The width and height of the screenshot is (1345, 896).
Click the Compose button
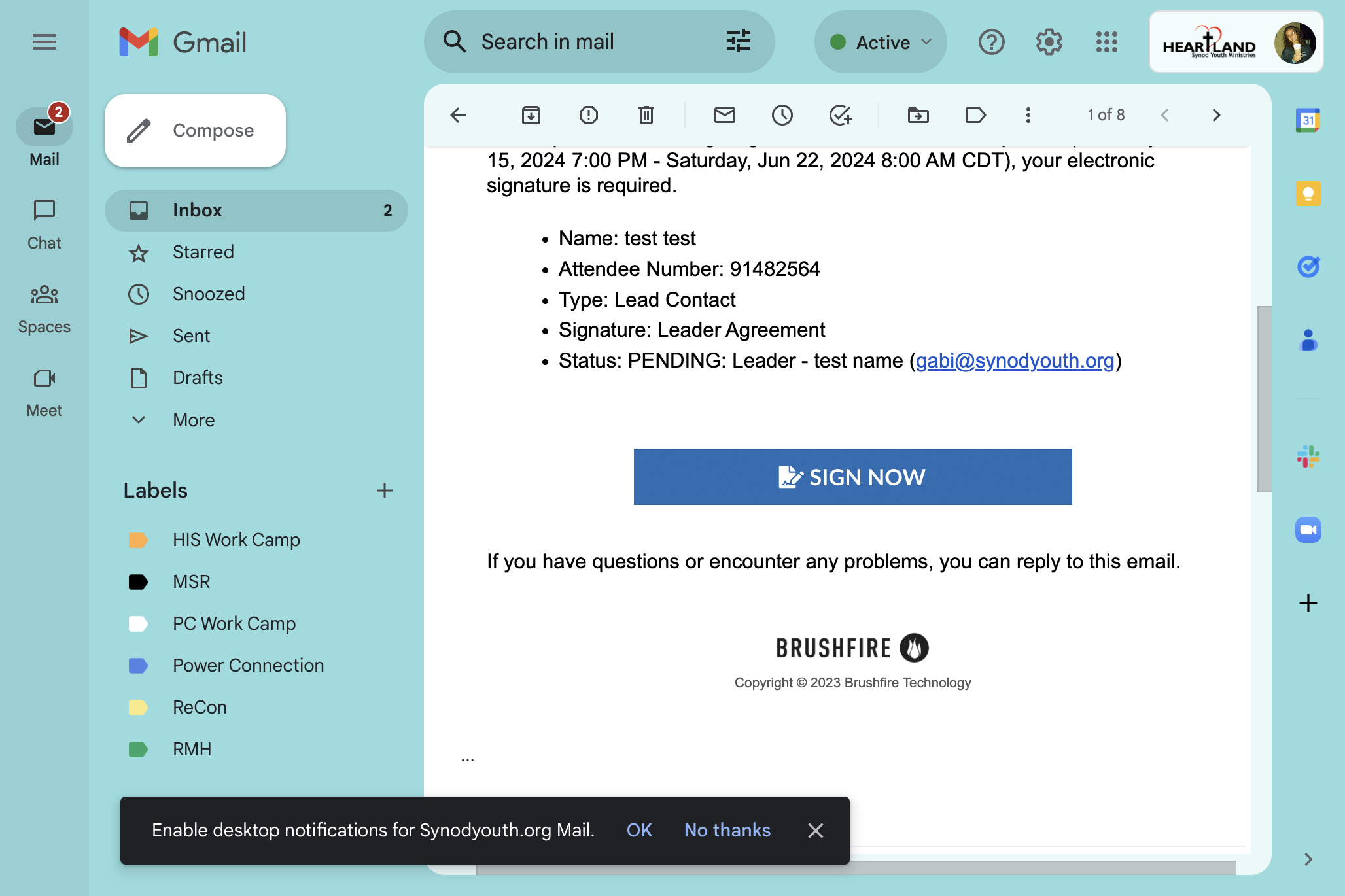point(195,131)
